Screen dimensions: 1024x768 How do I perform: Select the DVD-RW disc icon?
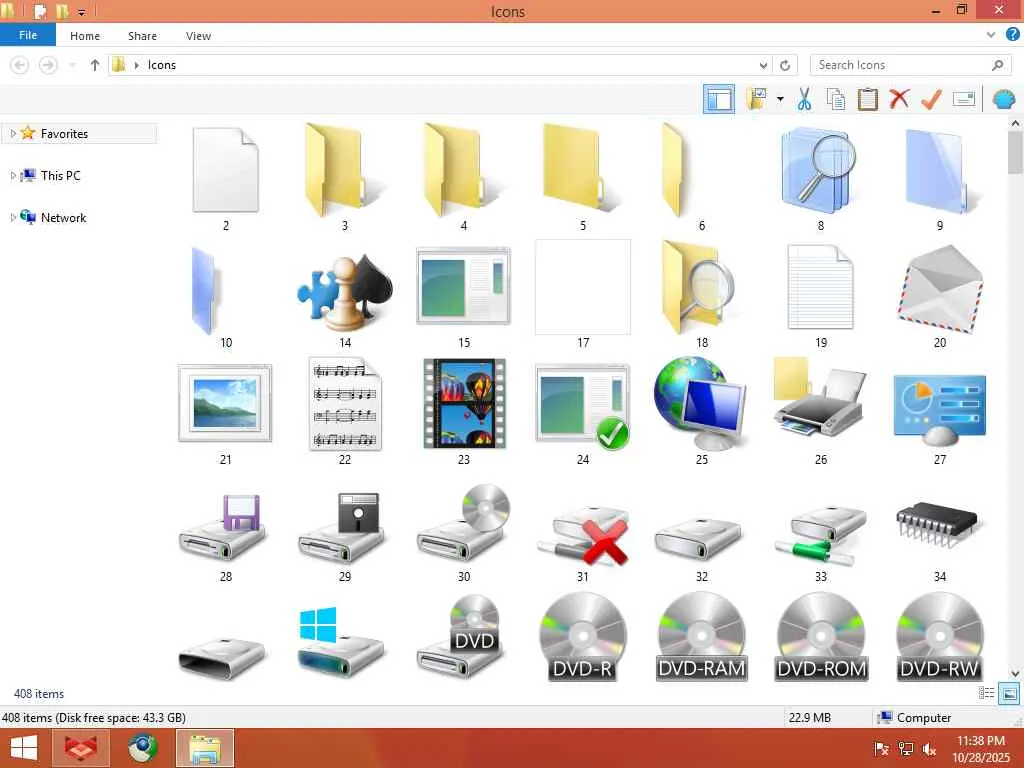pos(940,637)
